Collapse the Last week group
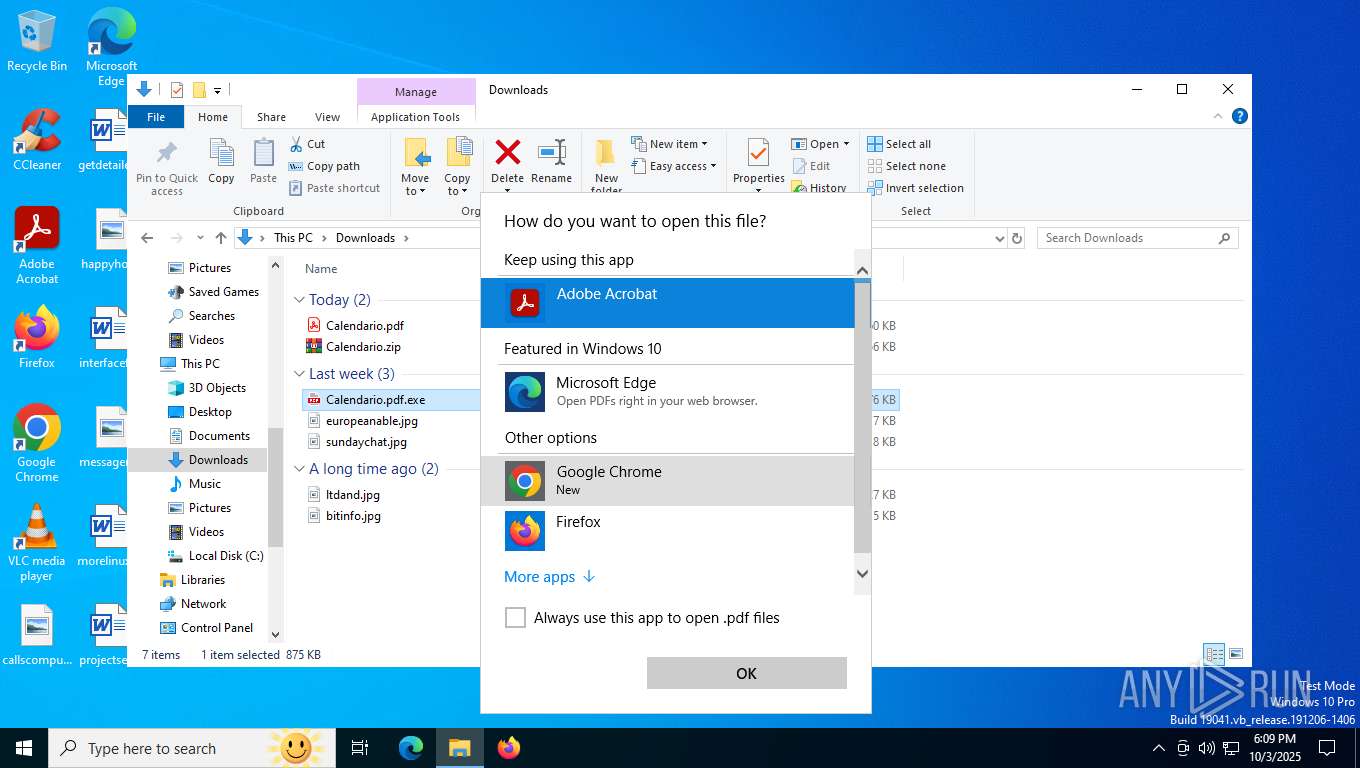Viewport: 1360px width, 768px height. pos(299,374)
